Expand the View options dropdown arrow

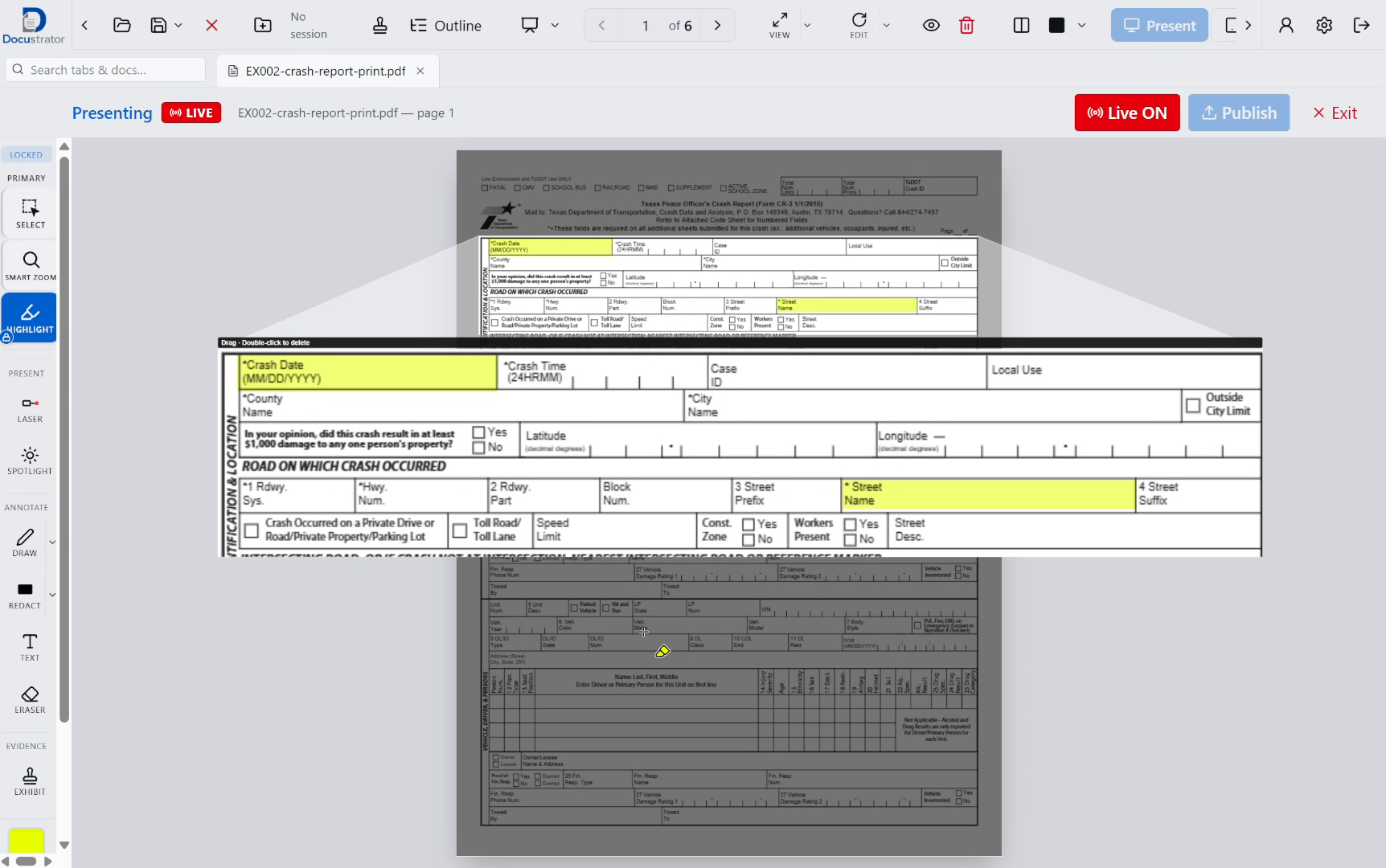click(x=807, y=26)
